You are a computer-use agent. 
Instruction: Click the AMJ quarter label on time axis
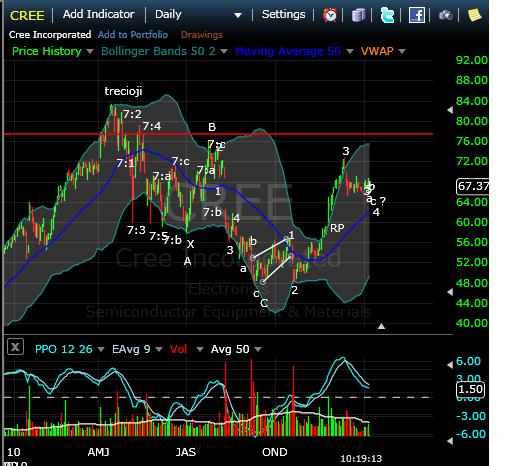98,452
